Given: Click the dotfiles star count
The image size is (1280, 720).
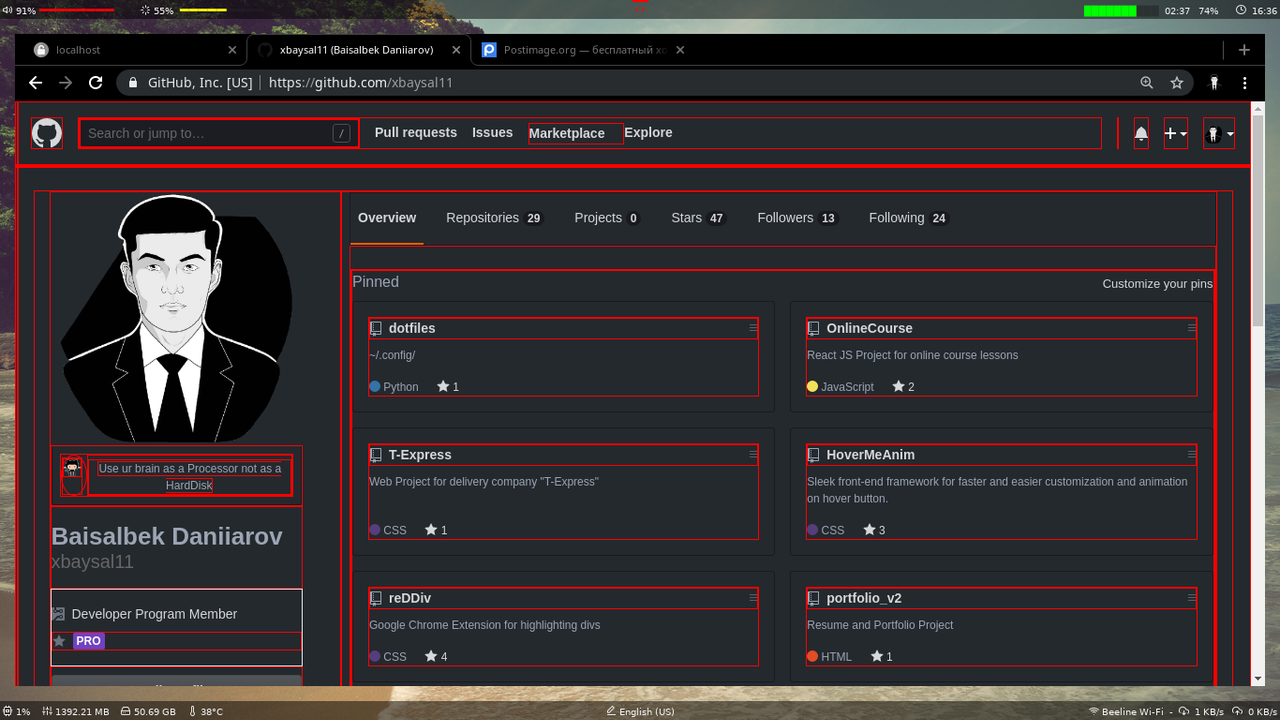Looking at the screenshot, I should (448, 387).
